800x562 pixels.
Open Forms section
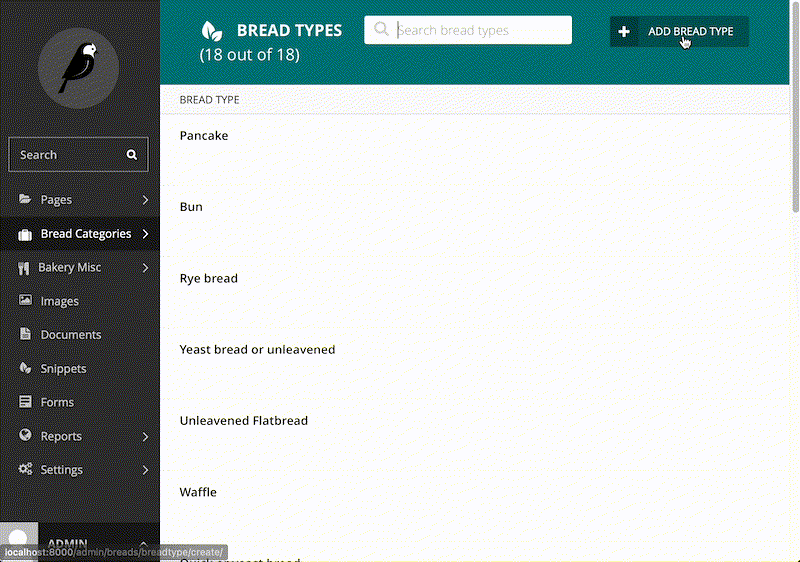(80, 402)
